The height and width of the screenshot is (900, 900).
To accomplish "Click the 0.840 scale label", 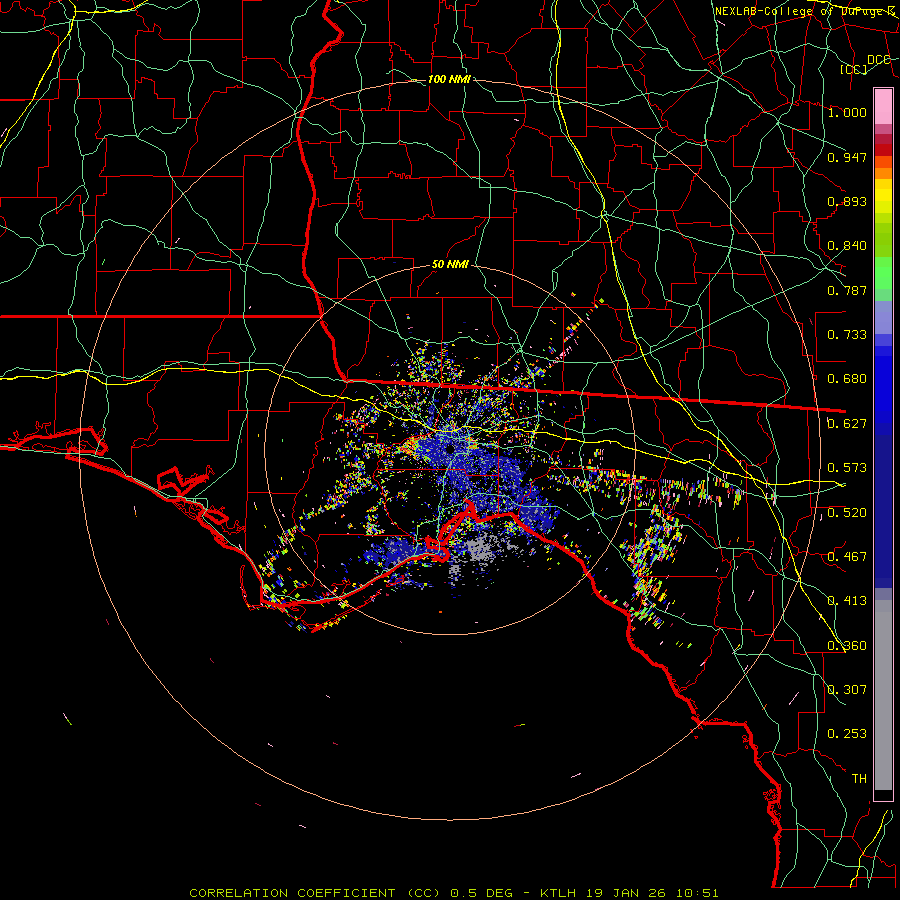I will [847, 246].
